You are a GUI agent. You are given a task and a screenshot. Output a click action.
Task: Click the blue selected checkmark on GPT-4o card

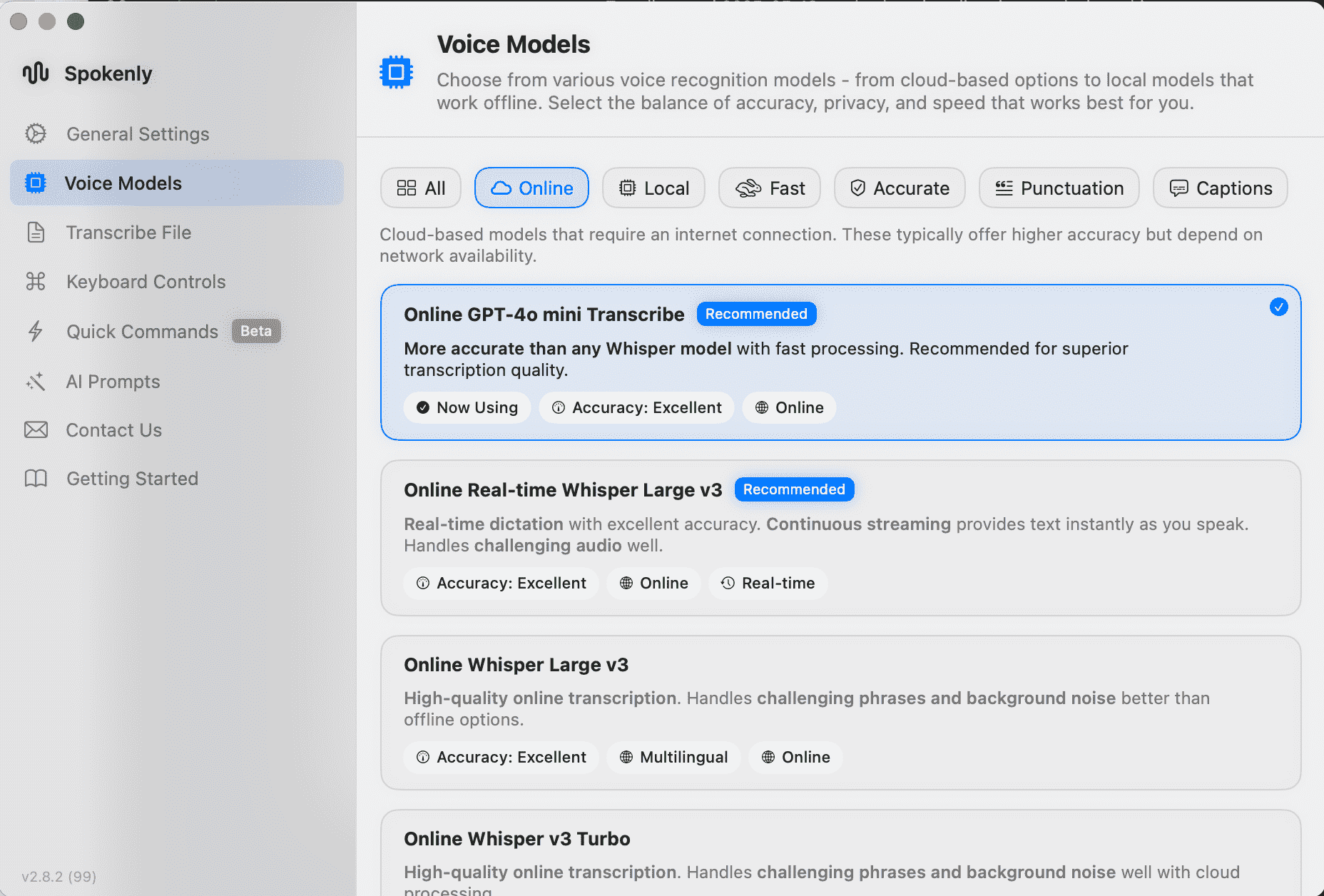click(x=1279, y=307)
